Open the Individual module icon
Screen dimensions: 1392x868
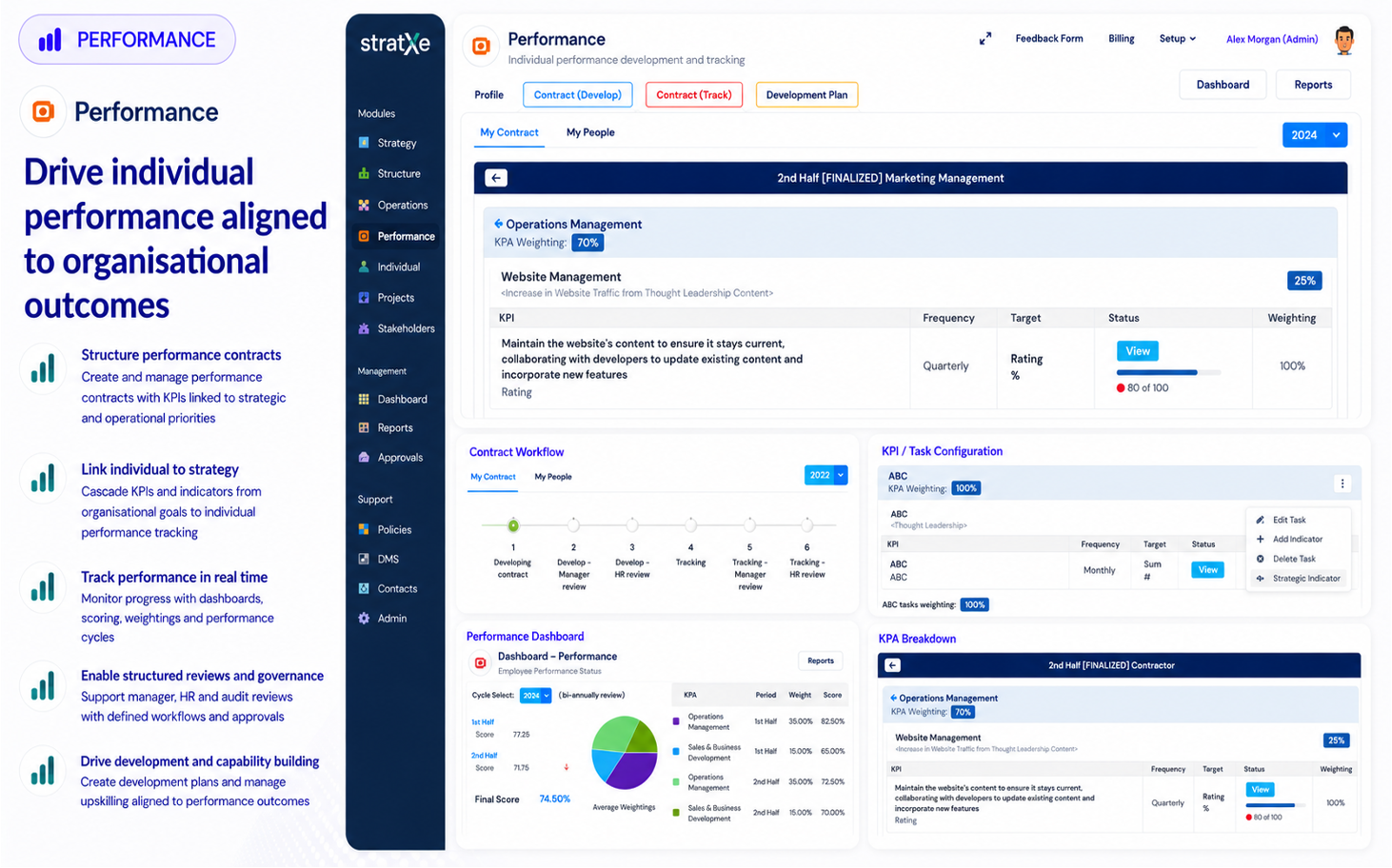point(364,267)
